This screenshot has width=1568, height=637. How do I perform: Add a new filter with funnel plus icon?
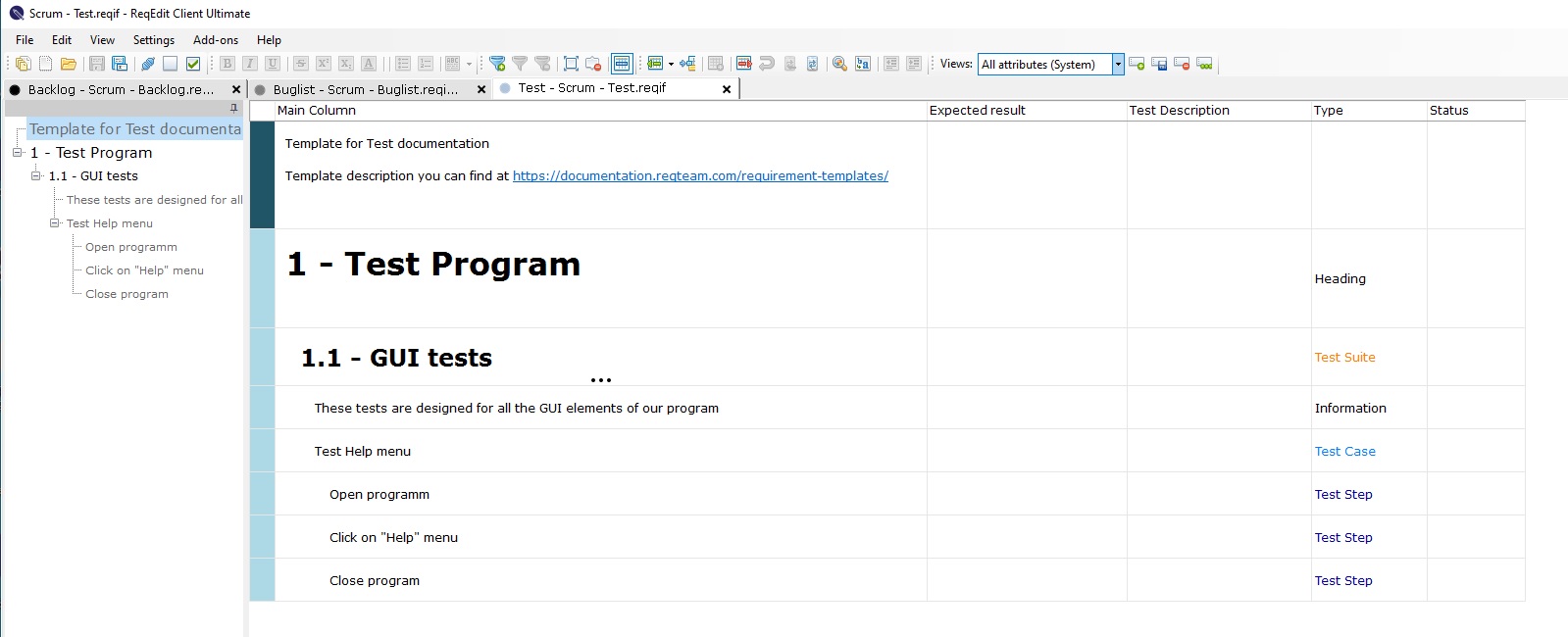point(497,64)
